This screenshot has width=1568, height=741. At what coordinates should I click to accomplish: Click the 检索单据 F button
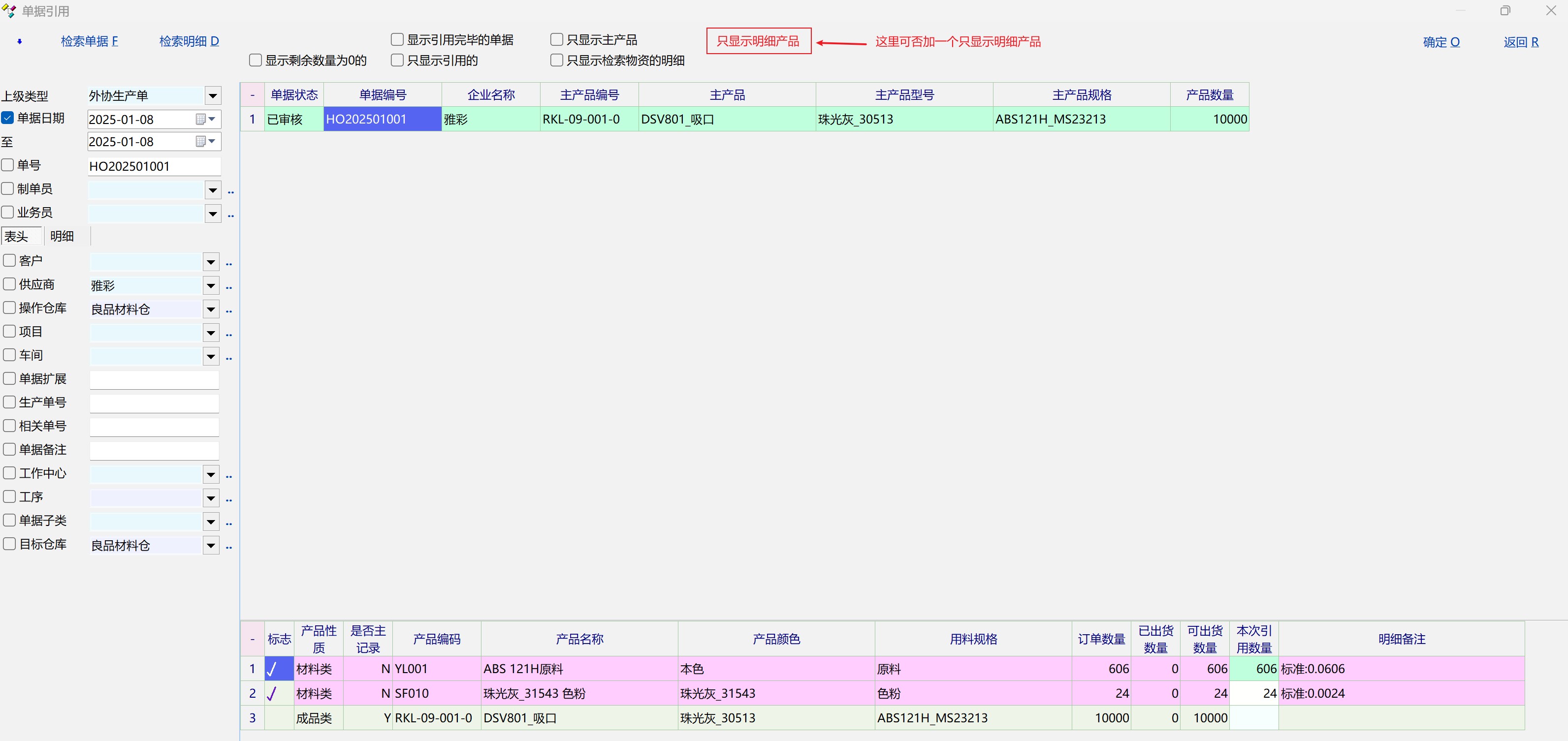[90, 41]
